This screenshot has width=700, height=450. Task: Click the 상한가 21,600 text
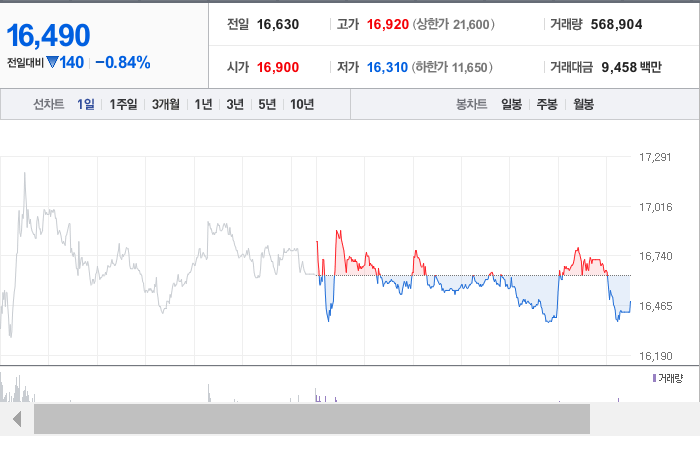[x=454, y=24]
